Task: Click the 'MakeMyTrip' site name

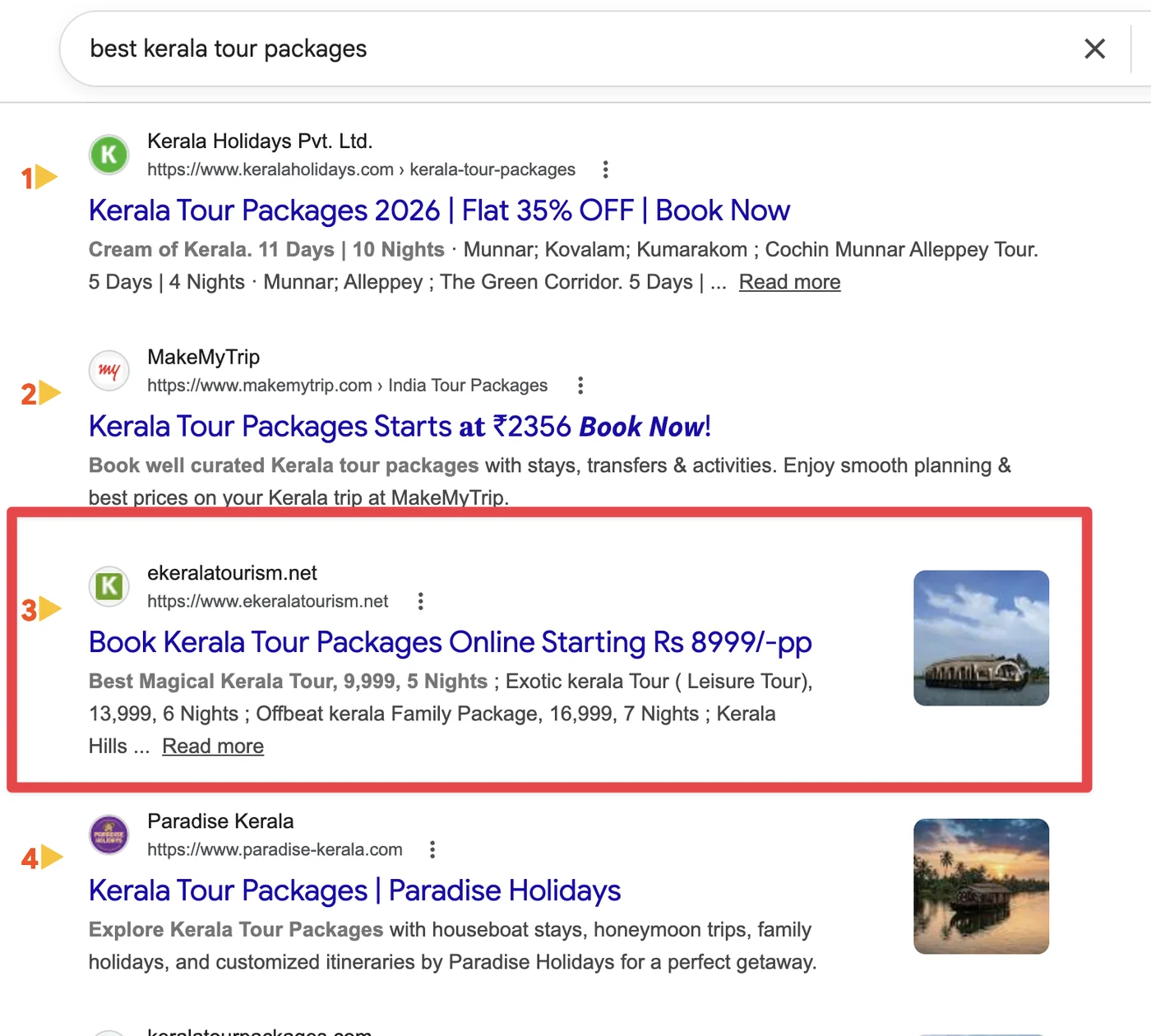Action: point(203,357)
